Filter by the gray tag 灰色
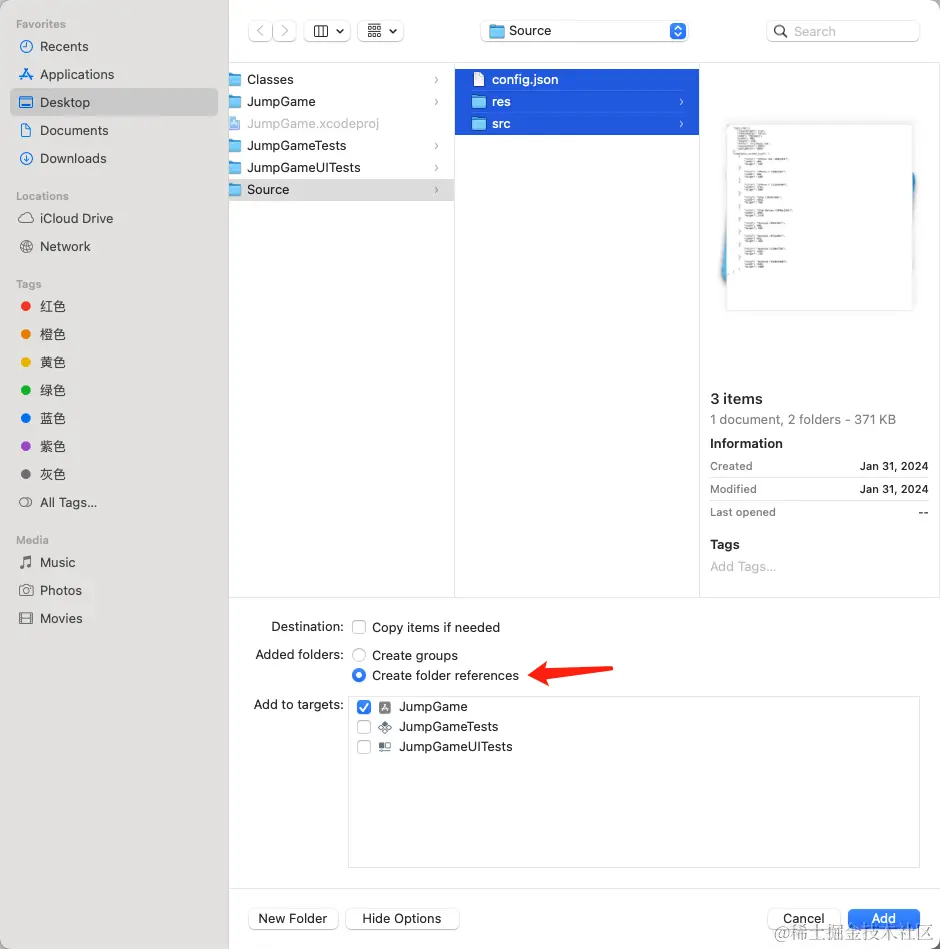Image resolution: width=940 pixels, height=949 pixels. pyautogui.click(x=114, y=474)
